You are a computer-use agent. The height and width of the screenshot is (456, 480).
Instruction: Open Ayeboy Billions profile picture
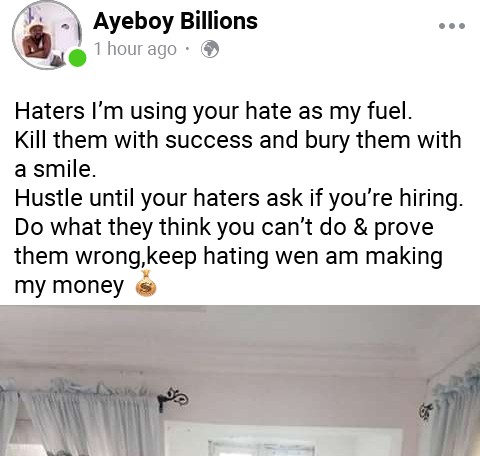tap(47, 35)
